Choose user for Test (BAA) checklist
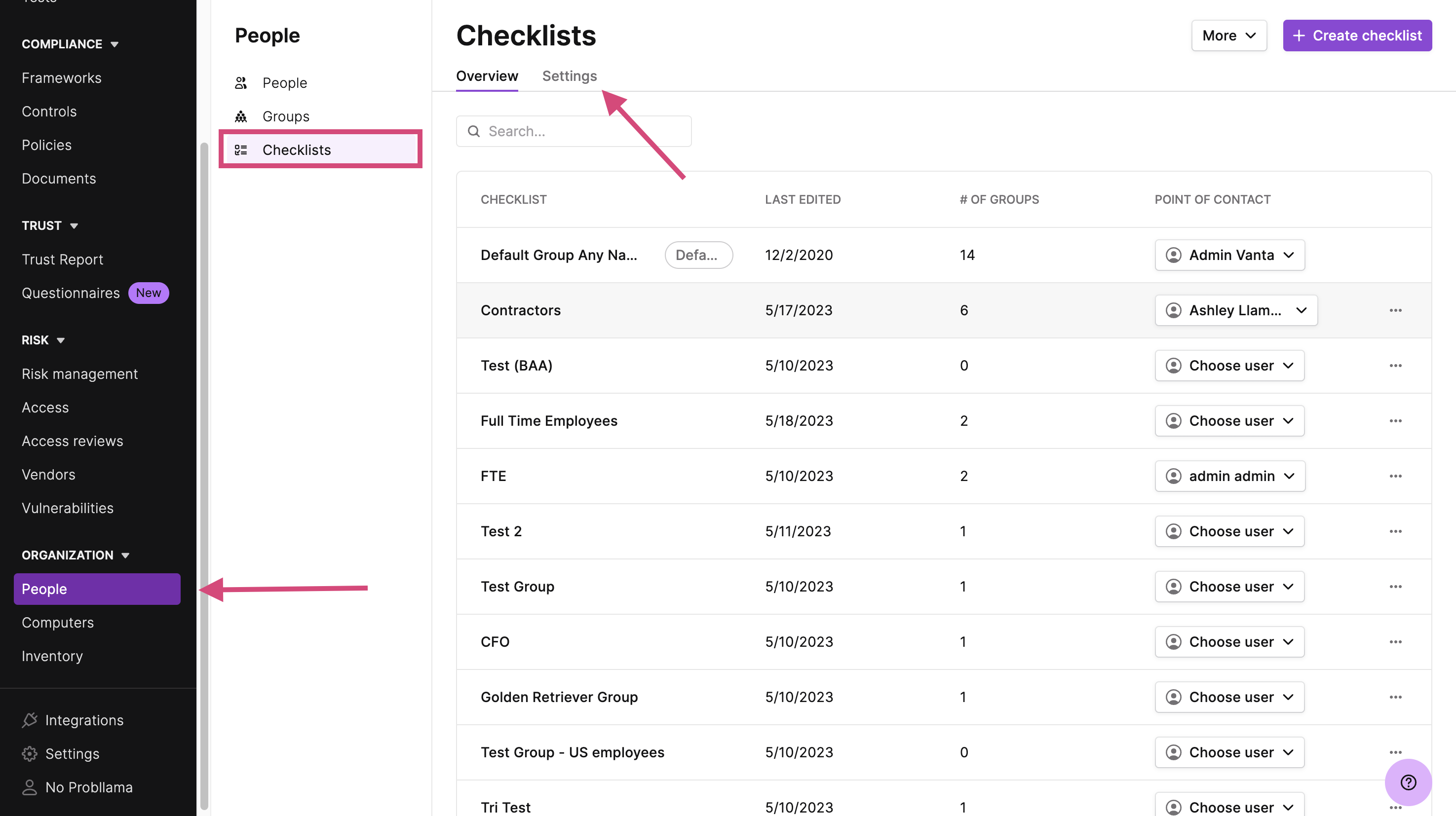1456x816 pixels. pos(1229,366)
